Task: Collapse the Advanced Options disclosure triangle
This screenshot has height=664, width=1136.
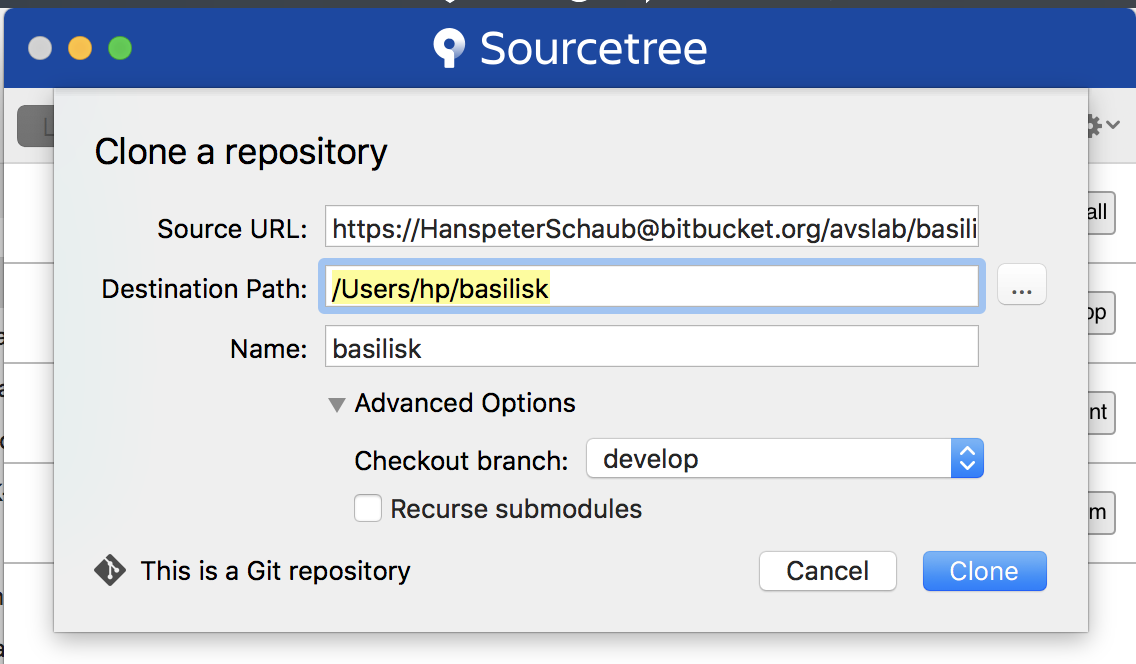Action: 337,404
